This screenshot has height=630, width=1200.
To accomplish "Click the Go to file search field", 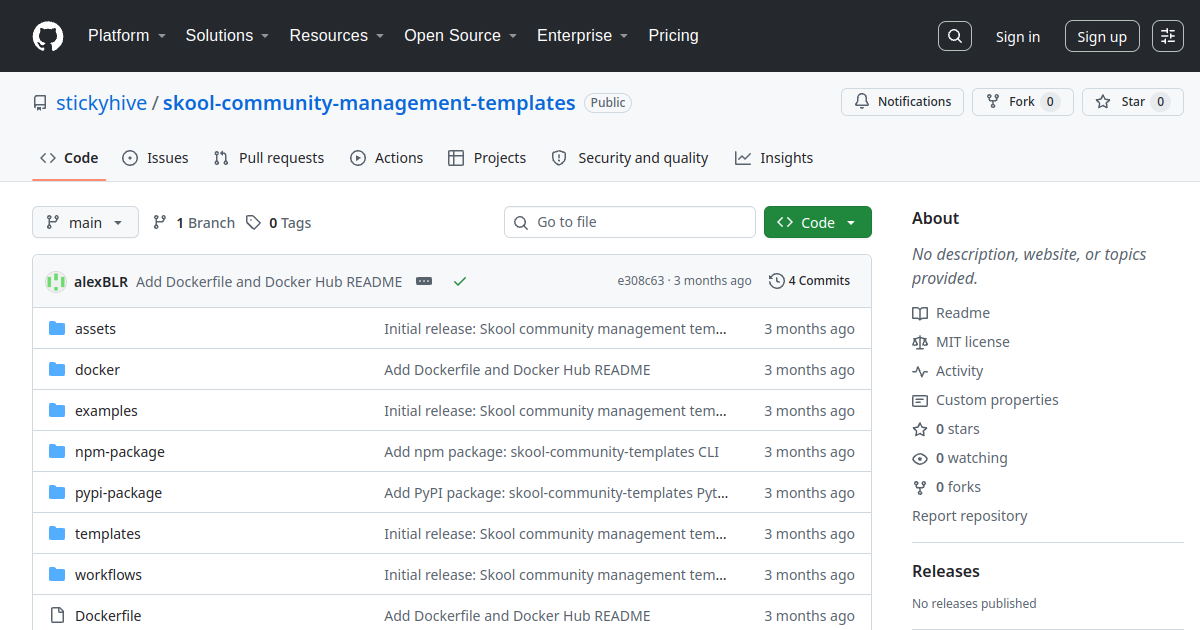I will point(630,222).
